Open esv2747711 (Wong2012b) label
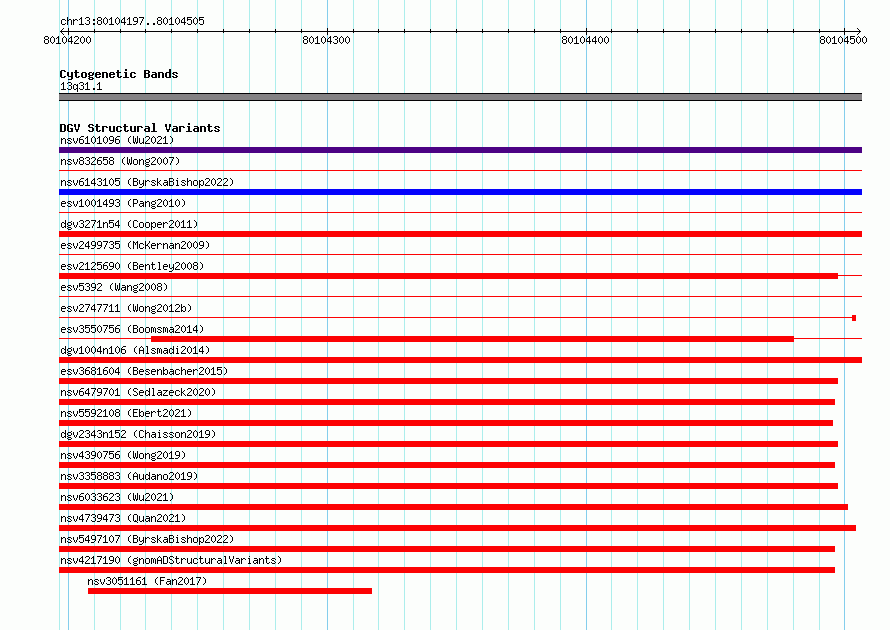This screenshot has height=630, width=890. click(x=126, y=308)
